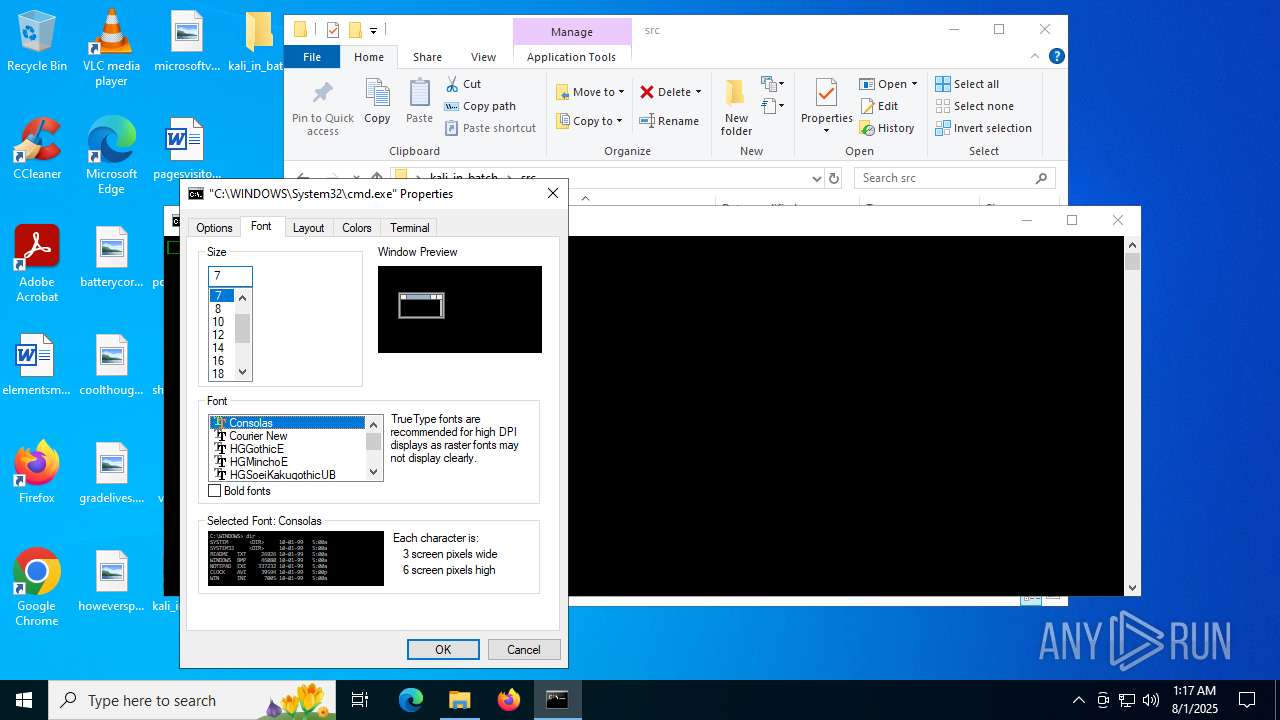Open the Share ribbon tab
This screenshot has height=720, width=1280.
tap(427, 57)
